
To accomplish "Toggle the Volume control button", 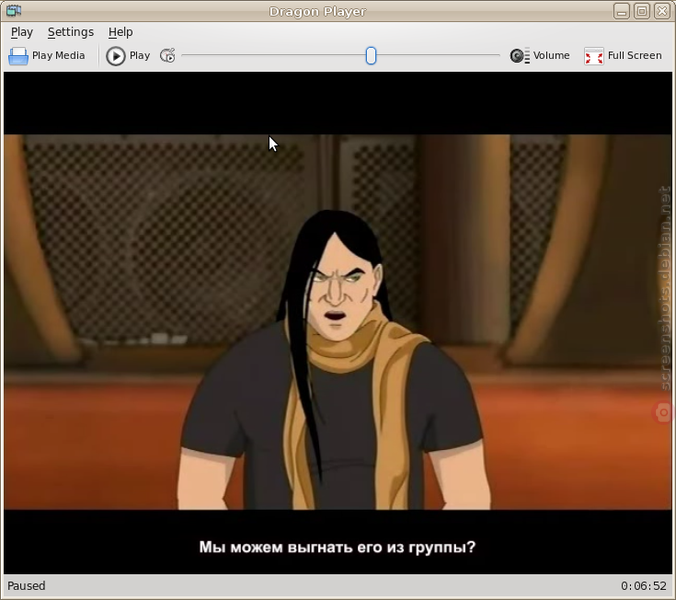I will pos(539,56).
